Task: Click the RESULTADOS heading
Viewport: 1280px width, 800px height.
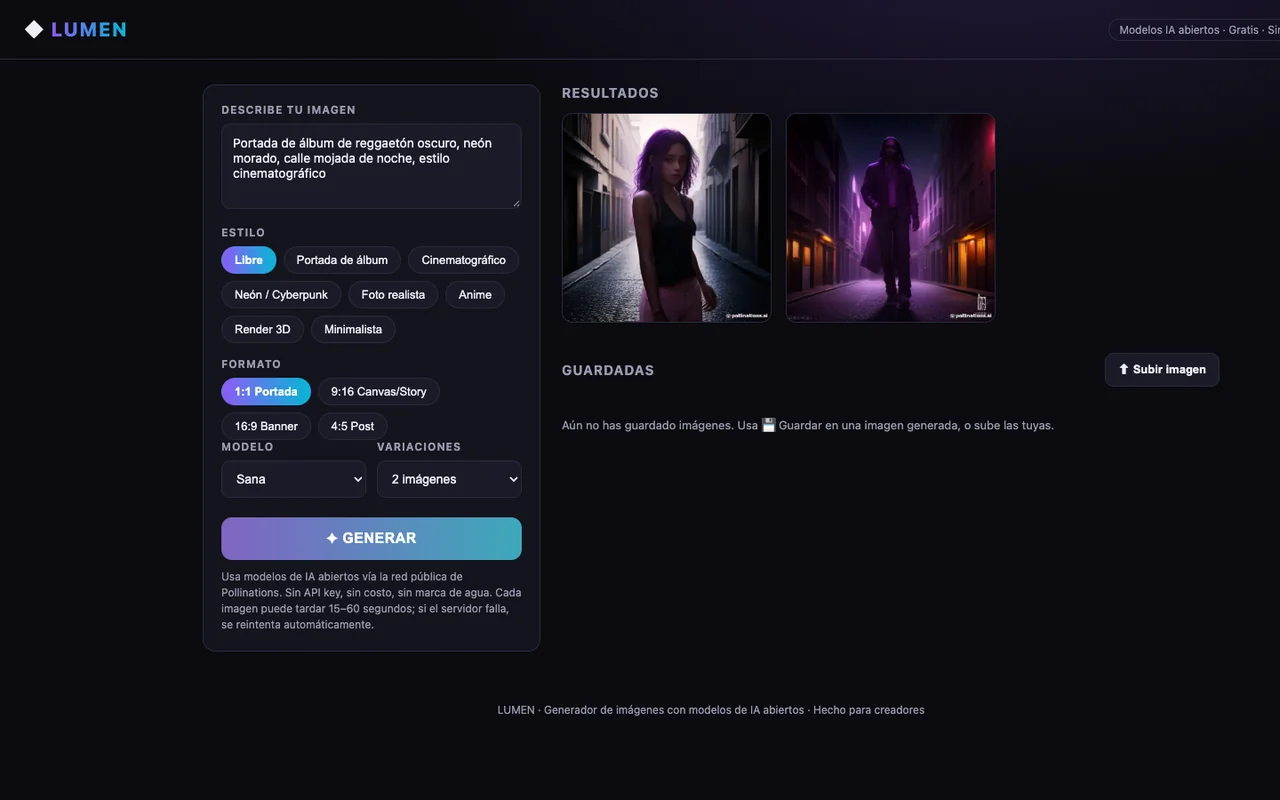Action: [610, 93]
